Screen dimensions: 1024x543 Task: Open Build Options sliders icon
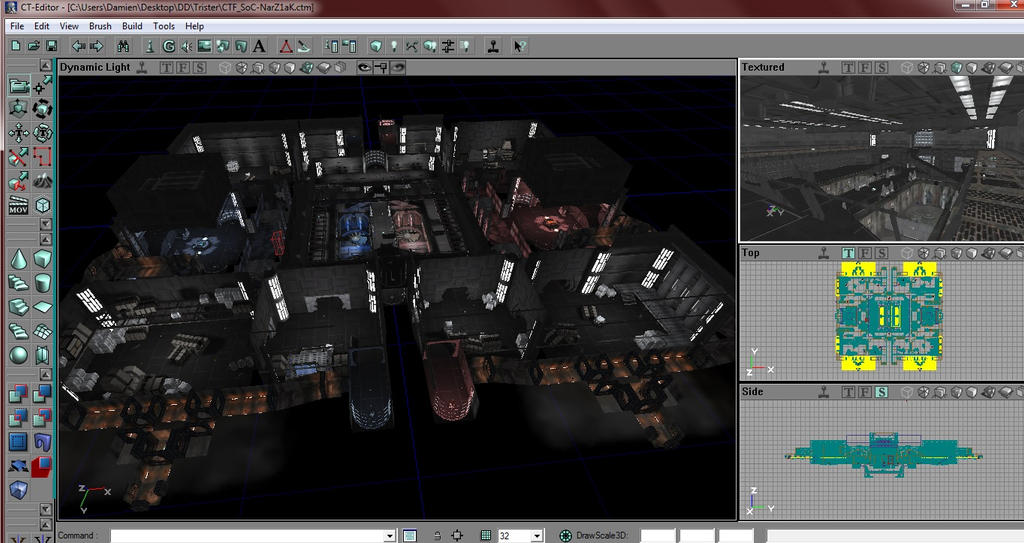(448, 46)
